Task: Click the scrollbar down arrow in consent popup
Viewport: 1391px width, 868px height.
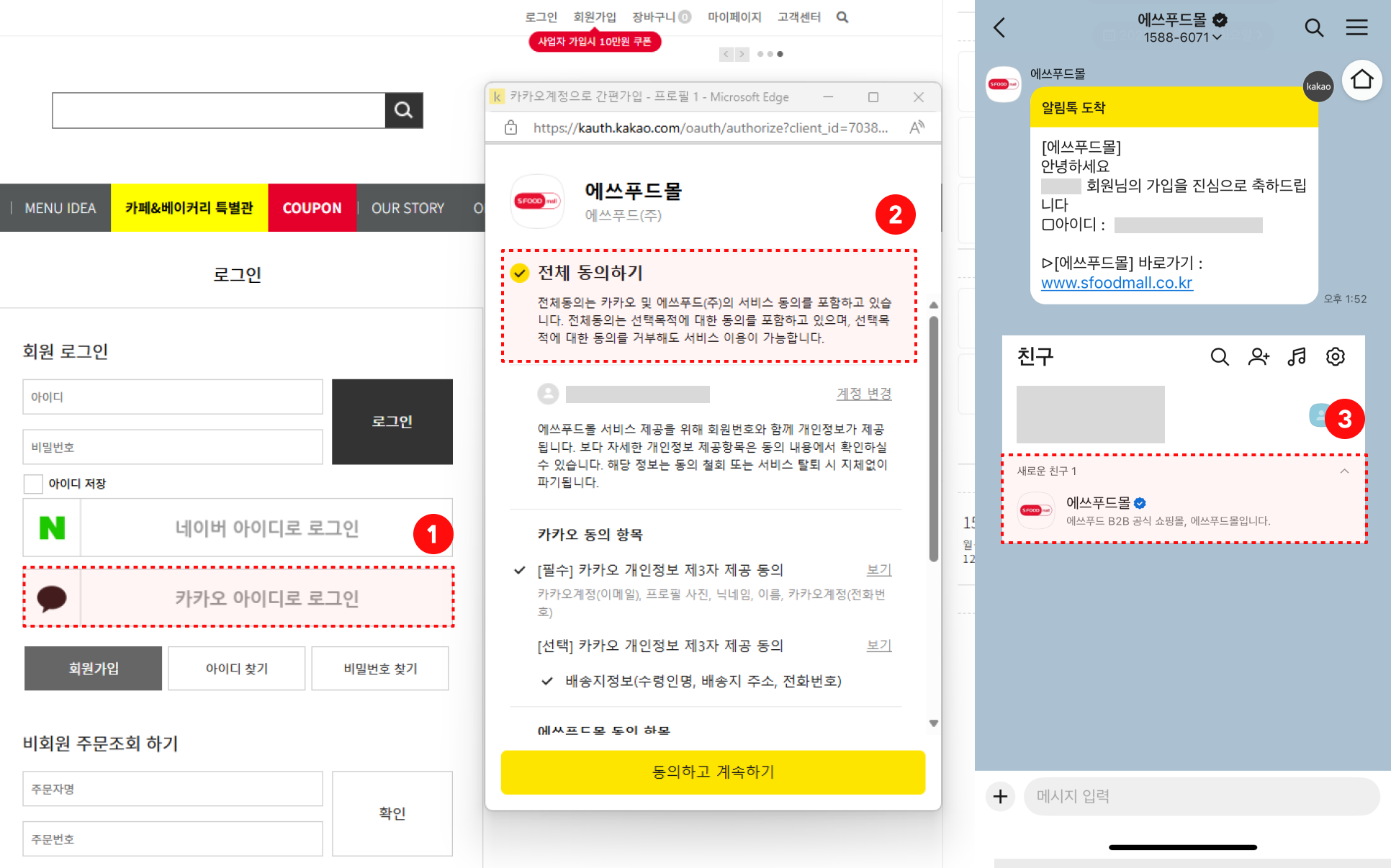Action: (934, 723)
